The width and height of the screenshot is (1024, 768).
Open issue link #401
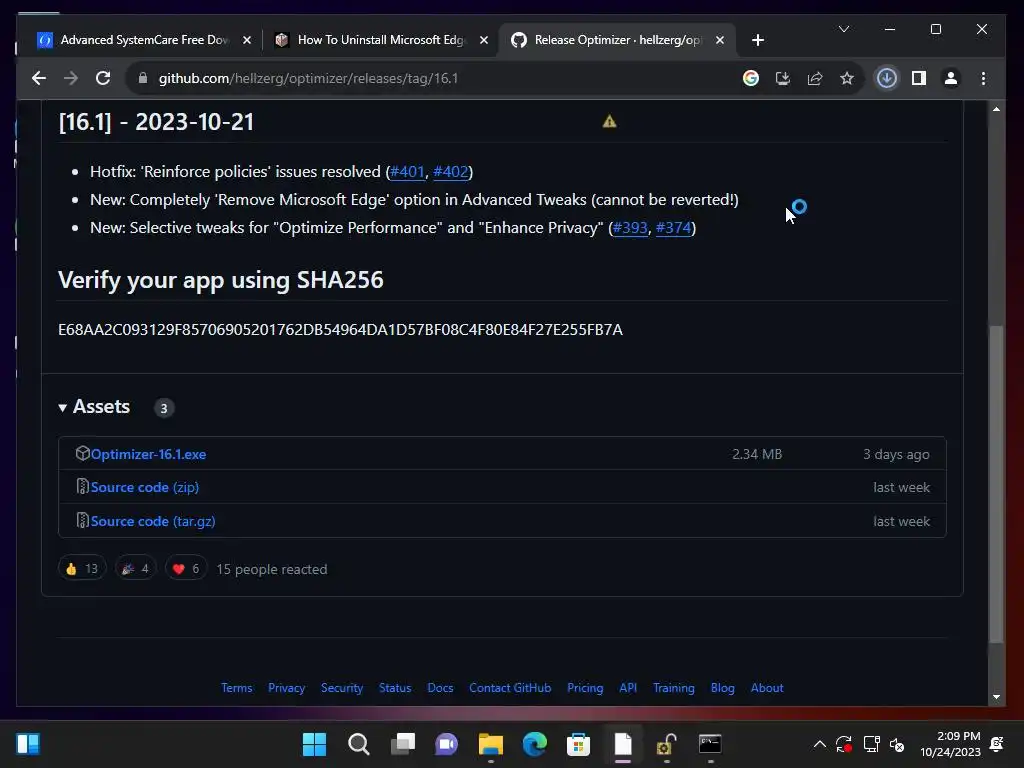click(407, 172)
